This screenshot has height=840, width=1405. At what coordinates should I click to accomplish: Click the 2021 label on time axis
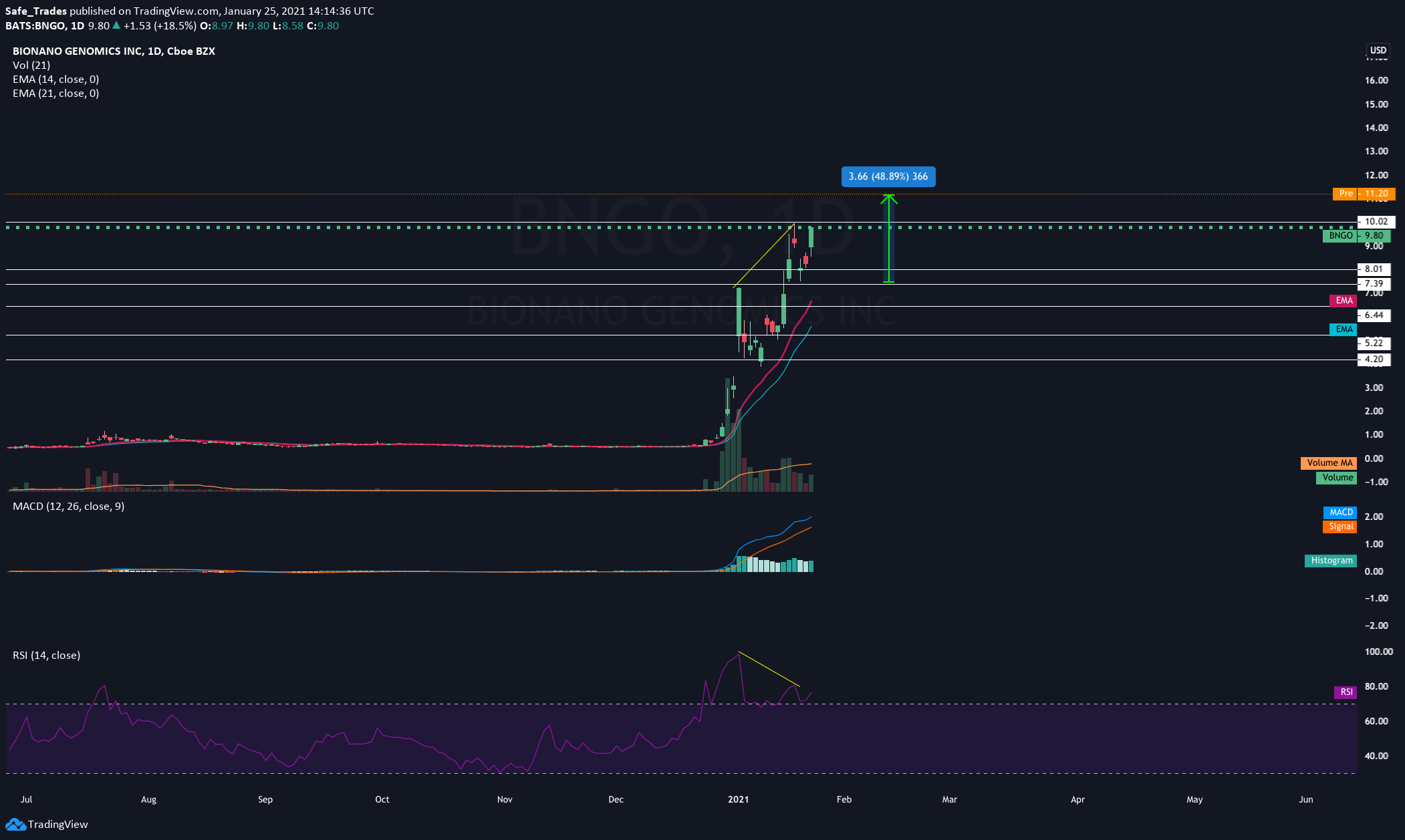[739, 799]
